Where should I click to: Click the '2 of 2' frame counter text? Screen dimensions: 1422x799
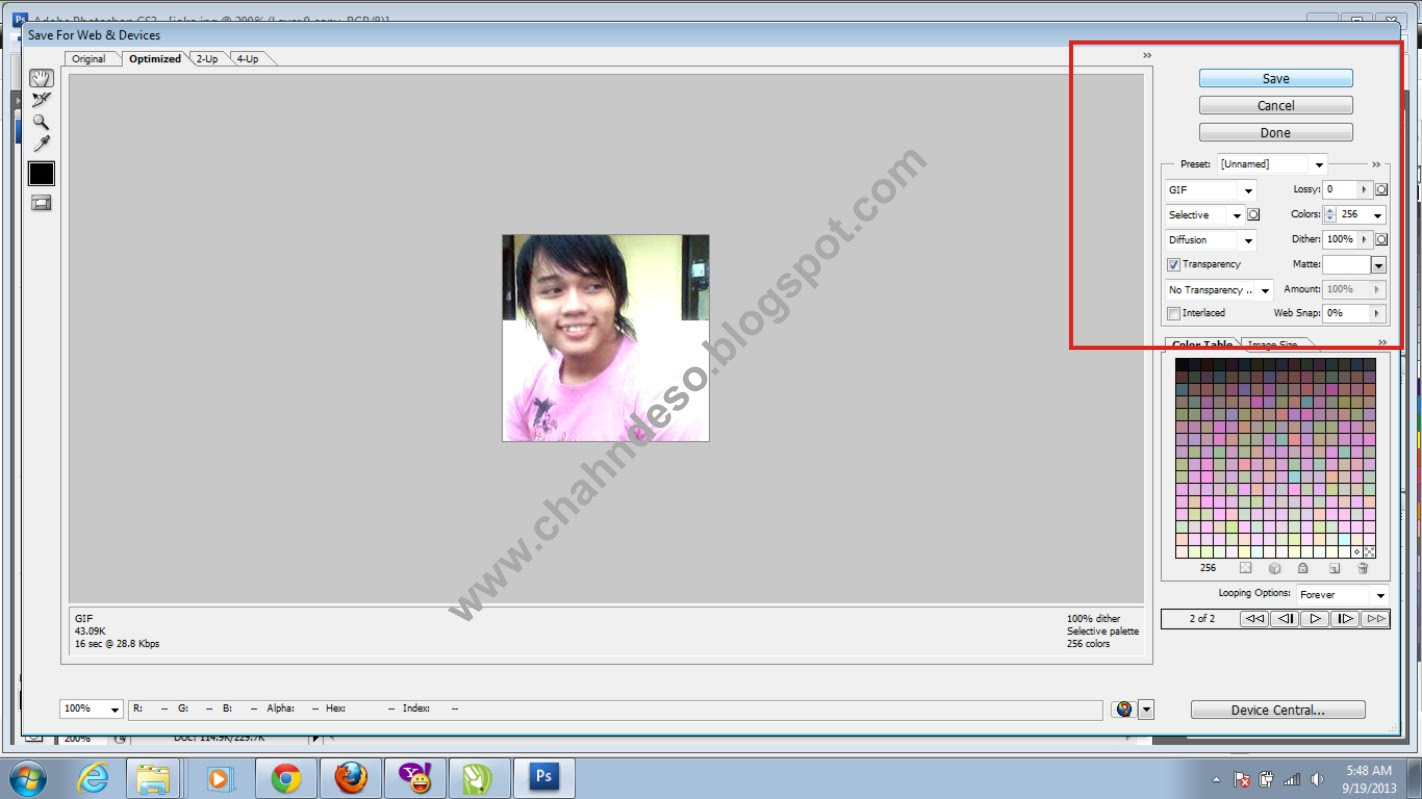pyautogui.click(x=1202, y=619)
